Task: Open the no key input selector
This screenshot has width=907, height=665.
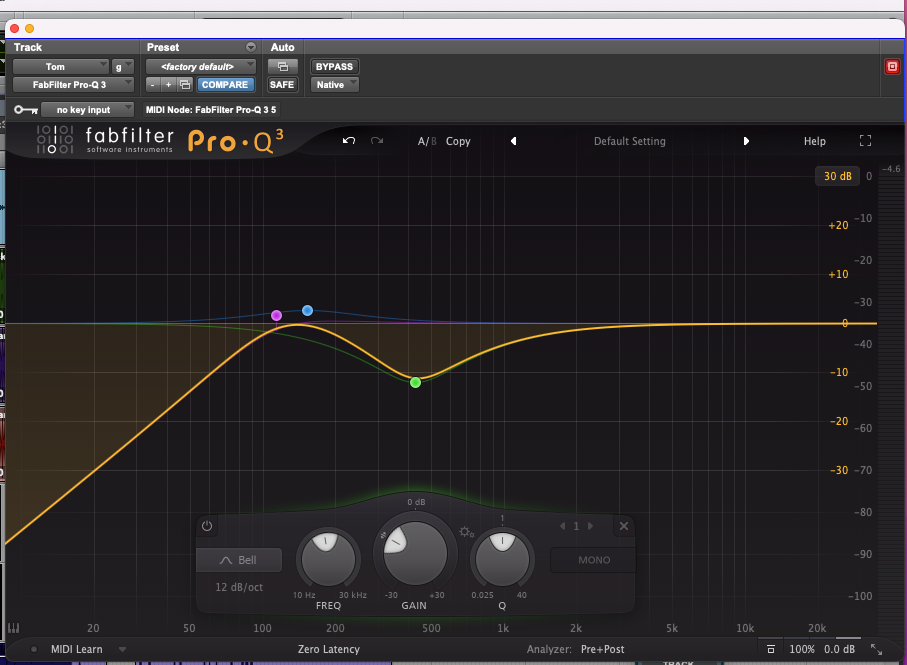Action: [87, 110]
